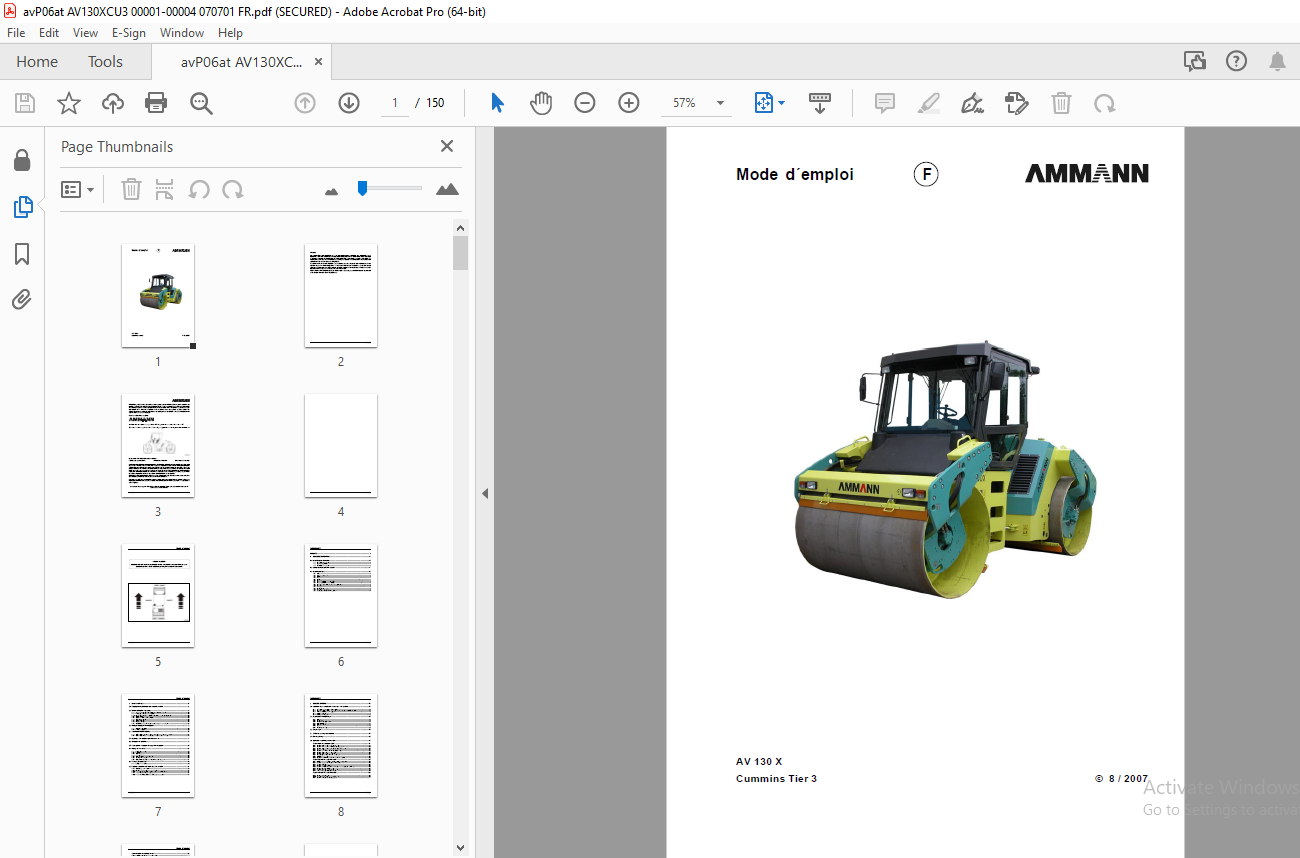The image size is (1300, 858).
Task: Click the insert page break icon in thumbnails panel
Action: [x=165, y=189]
